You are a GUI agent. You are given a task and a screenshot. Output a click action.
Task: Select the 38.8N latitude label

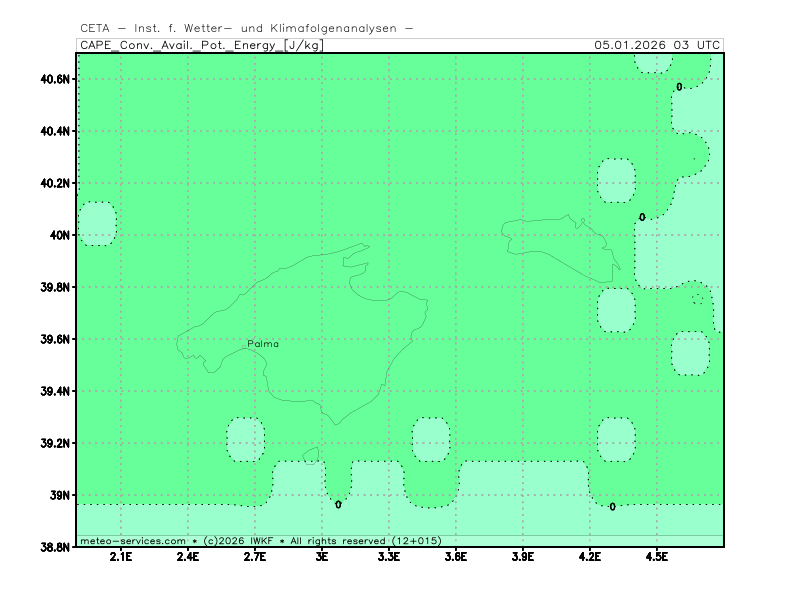(54, 547)
